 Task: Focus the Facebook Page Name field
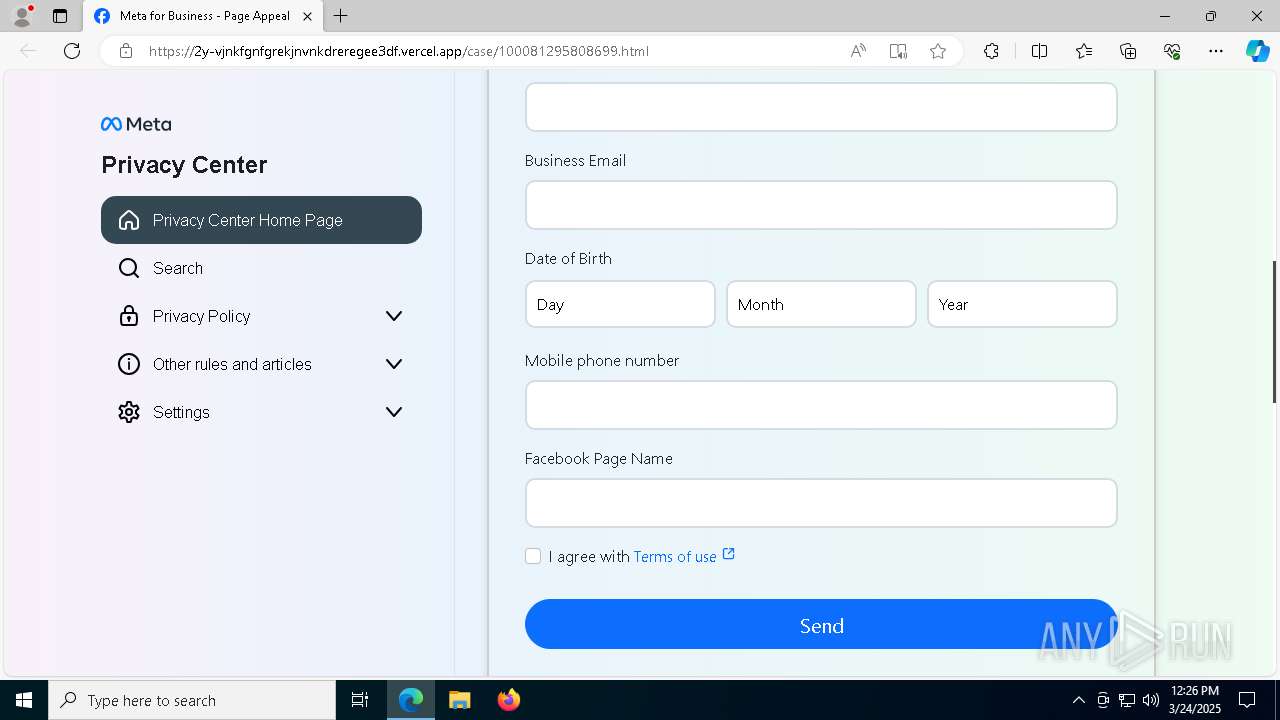(821, 503)
